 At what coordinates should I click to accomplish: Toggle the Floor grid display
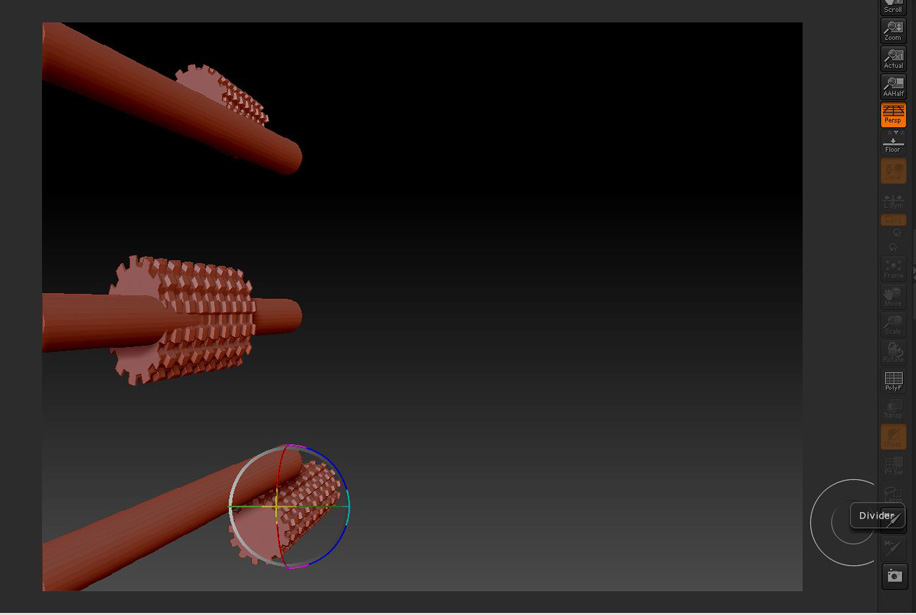pos(893,146)
